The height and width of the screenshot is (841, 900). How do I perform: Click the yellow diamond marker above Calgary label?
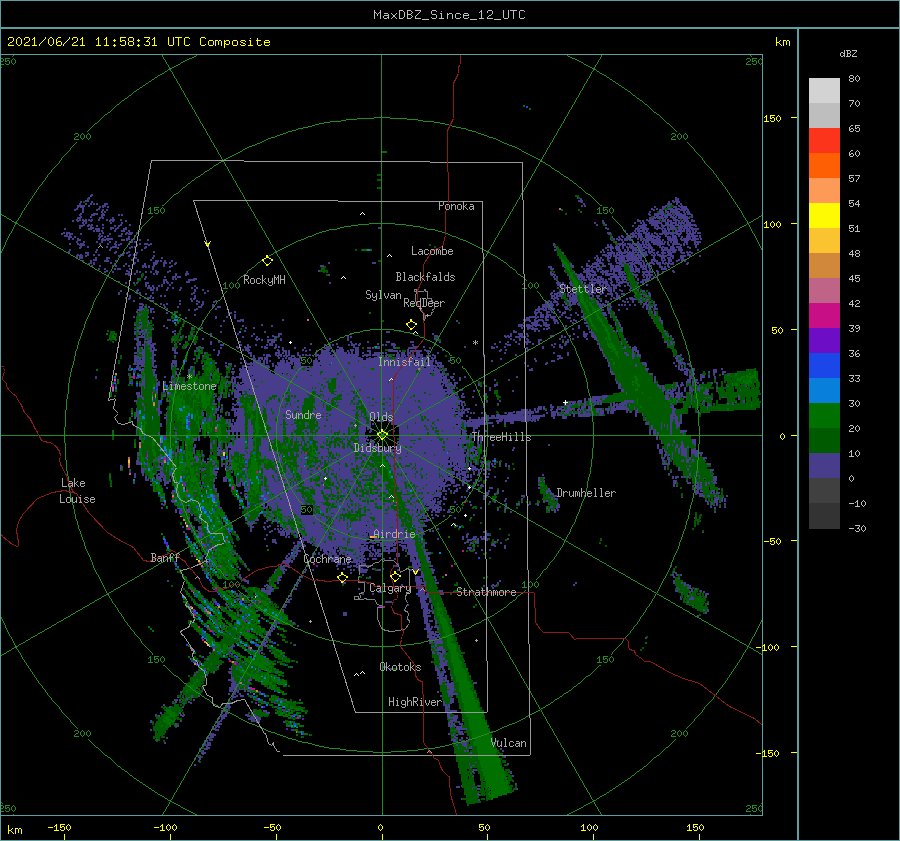click(x=395, y=576)
